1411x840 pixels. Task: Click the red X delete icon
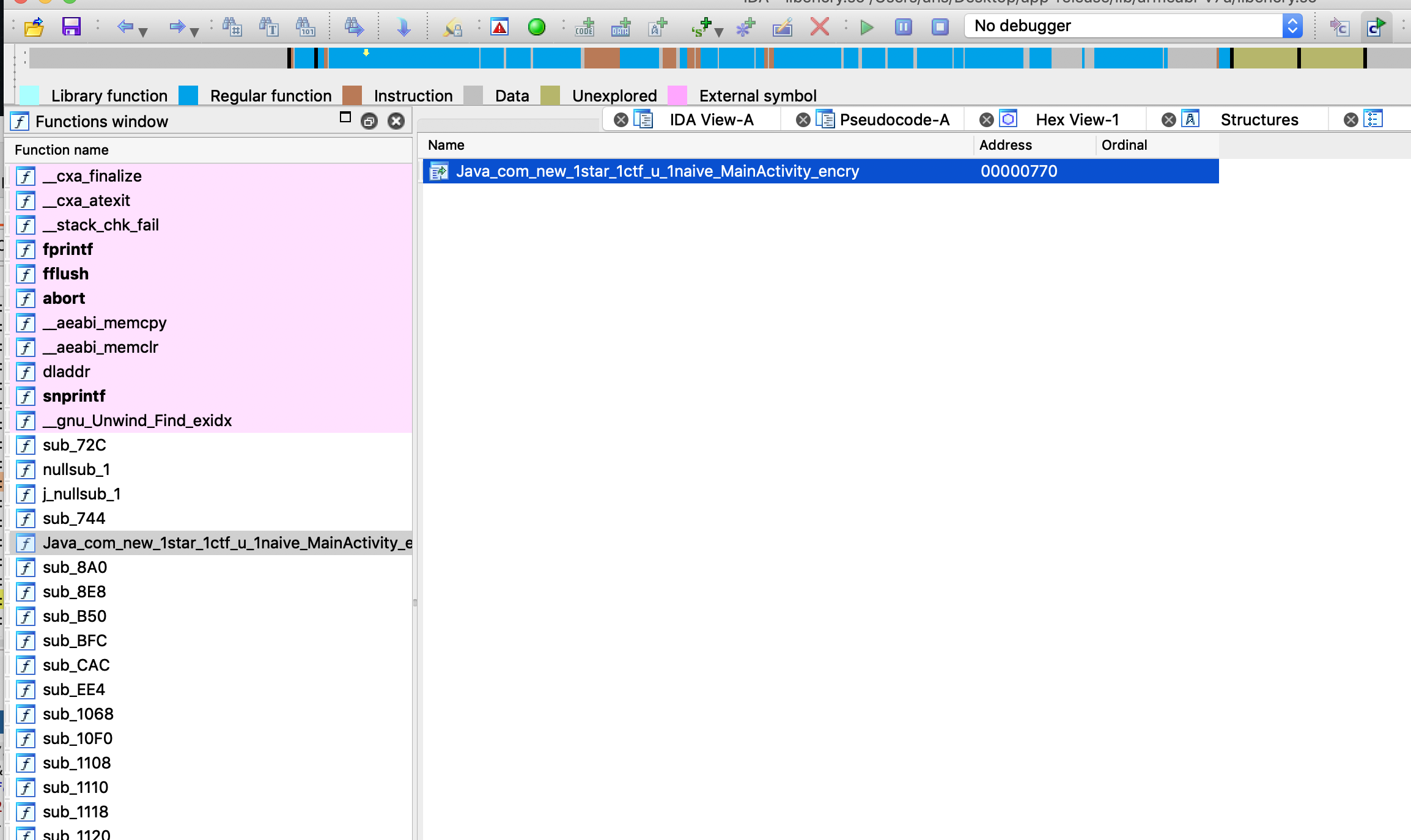point(819,27)
